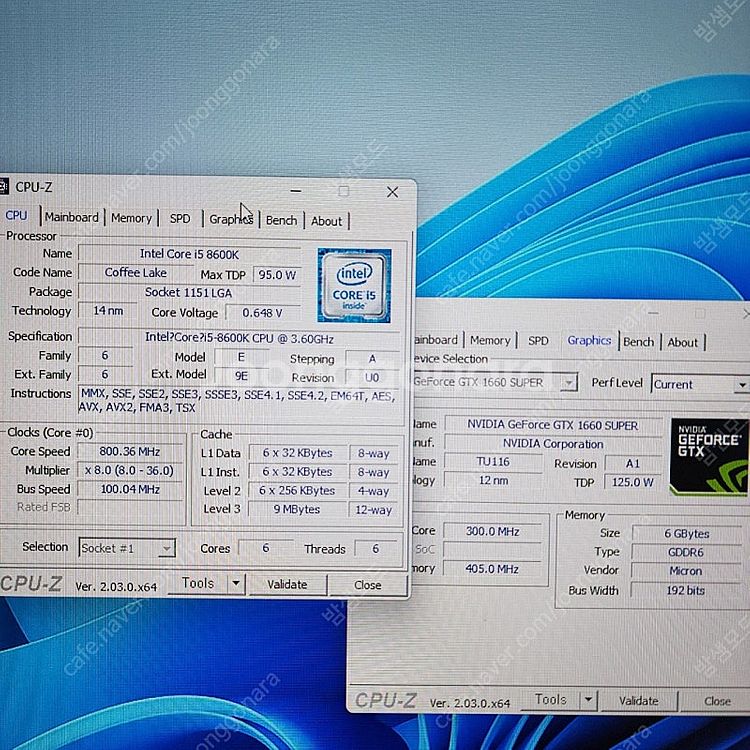This screenshot has height=750, width=750.
Task: Click the Code Name value Coffee Lake
Action: pos(136,273)
